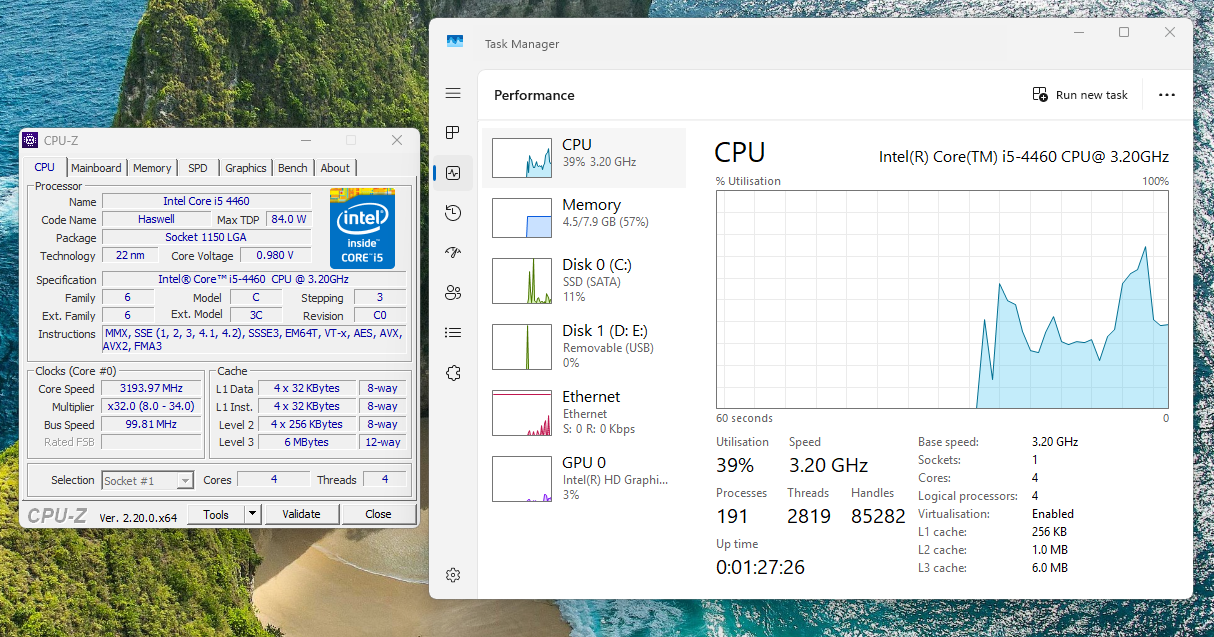
Task: Switch to the Bench tab in CPU-Z
Action: point(293,168)
